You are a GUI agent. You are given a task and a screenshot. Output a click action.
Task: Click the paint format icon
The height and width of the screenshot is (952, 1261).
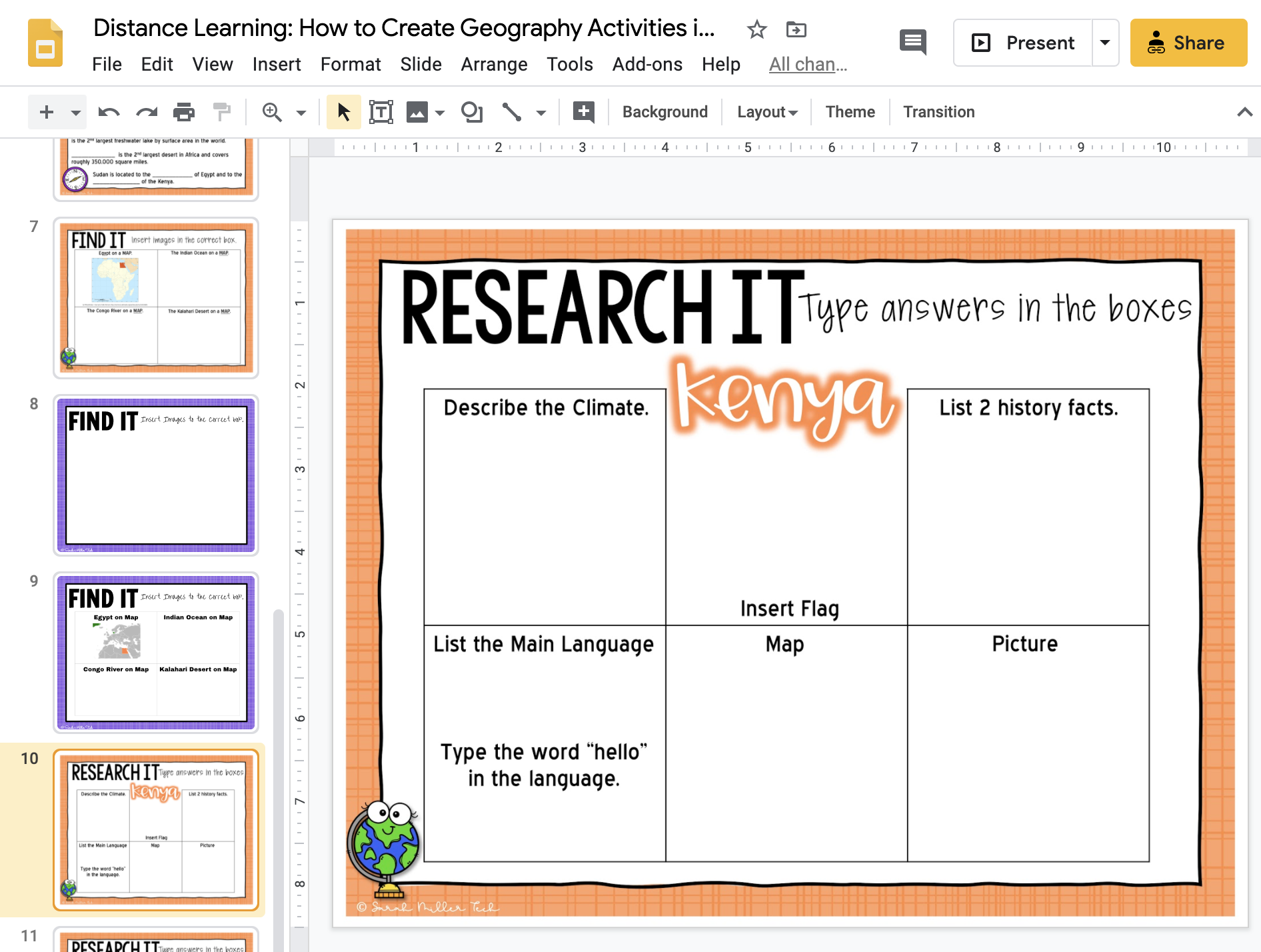[x=221, y=112]
